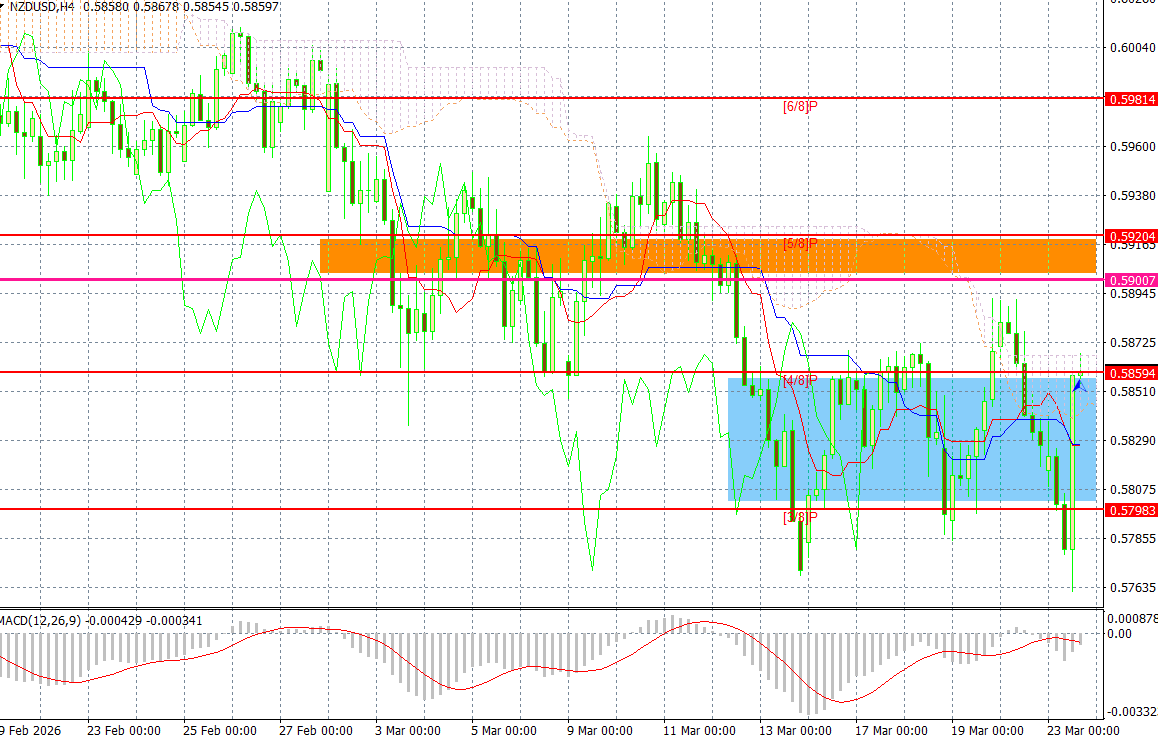Click the red 0.59204 price tag

(1131, 236)
